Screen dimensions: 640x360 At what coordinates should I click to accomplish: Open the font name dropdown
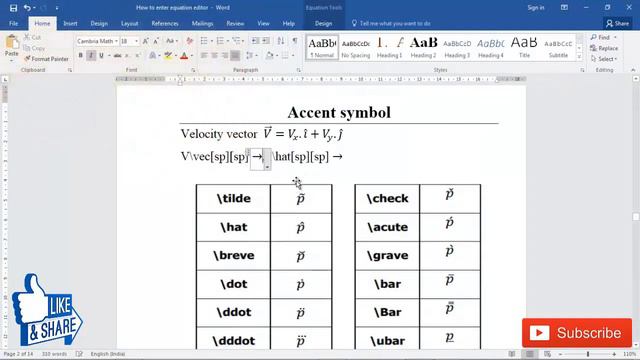coord(116,41)
